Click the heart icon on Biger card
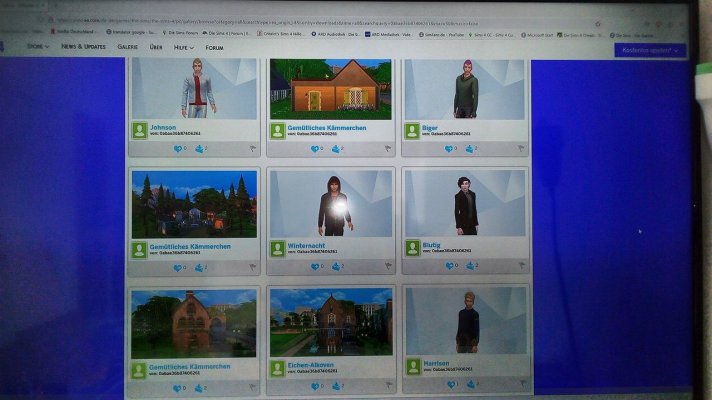The height and width of the screenshot is (400, 712). (449, 148)
